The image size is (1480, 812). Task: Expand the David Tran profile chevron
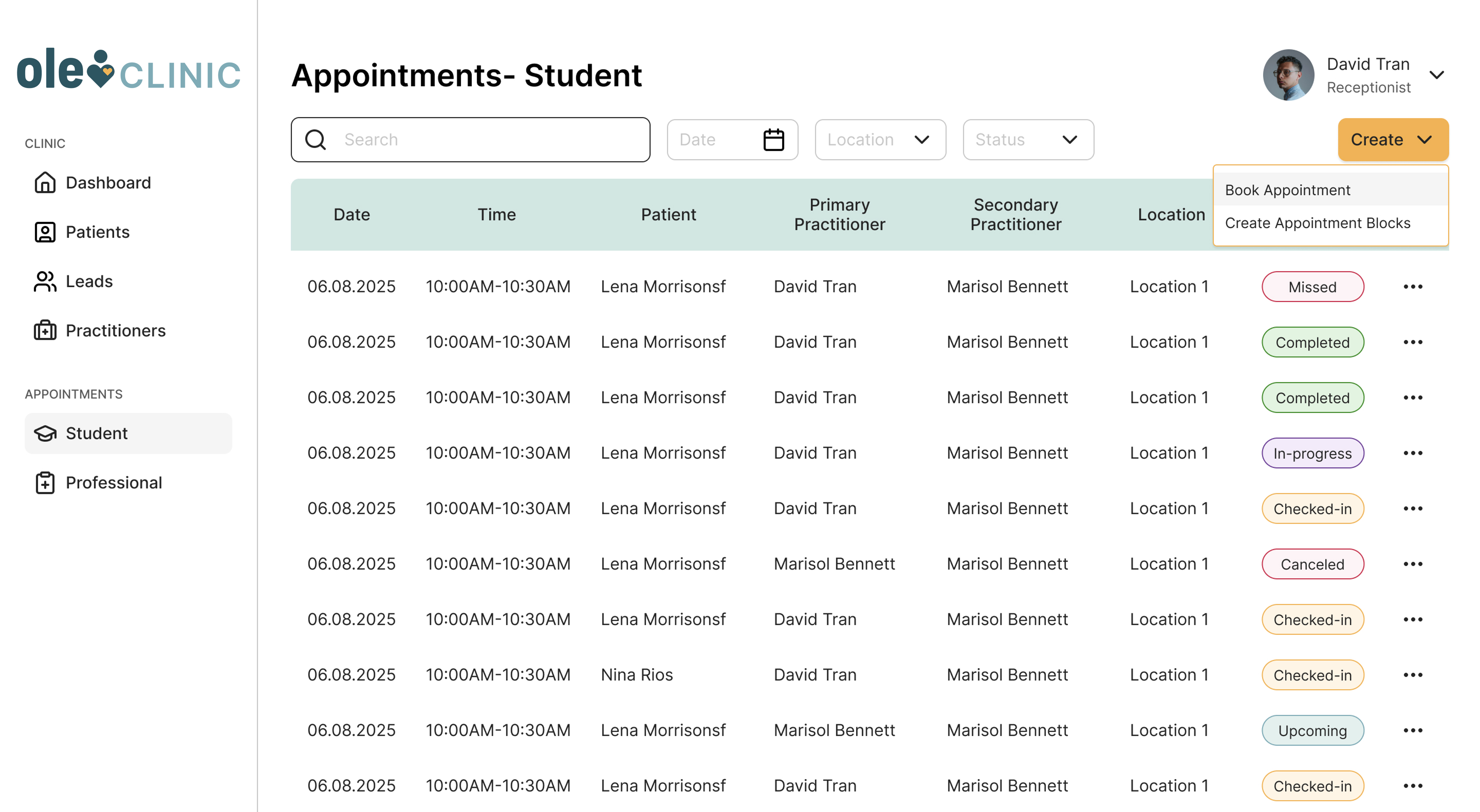(1436, 75)
